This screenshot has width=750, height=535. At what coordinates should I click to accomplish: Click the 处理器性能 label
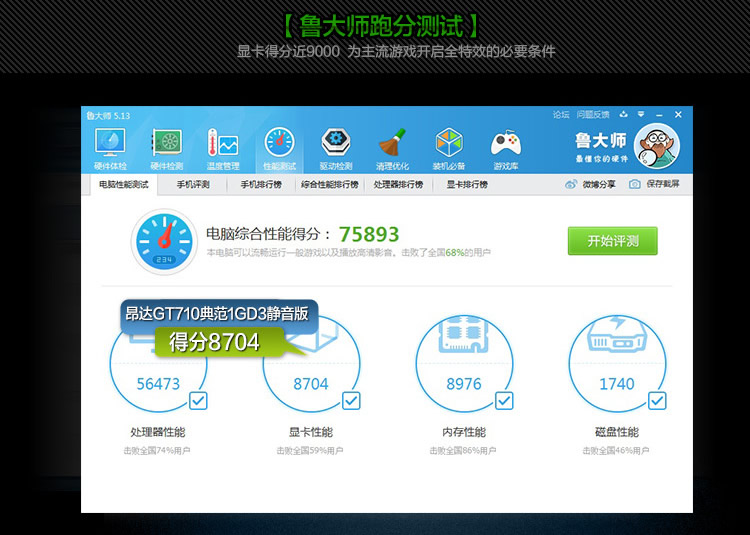[x=158, y=432]
